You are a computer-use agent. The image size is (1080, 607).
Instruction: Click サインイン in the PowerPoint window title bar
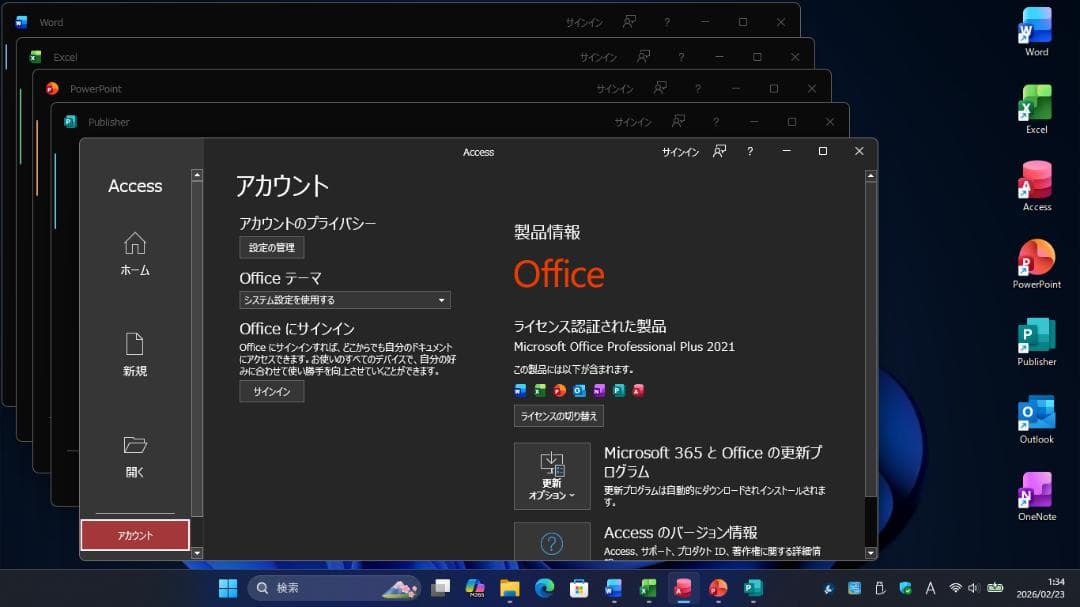614,89
